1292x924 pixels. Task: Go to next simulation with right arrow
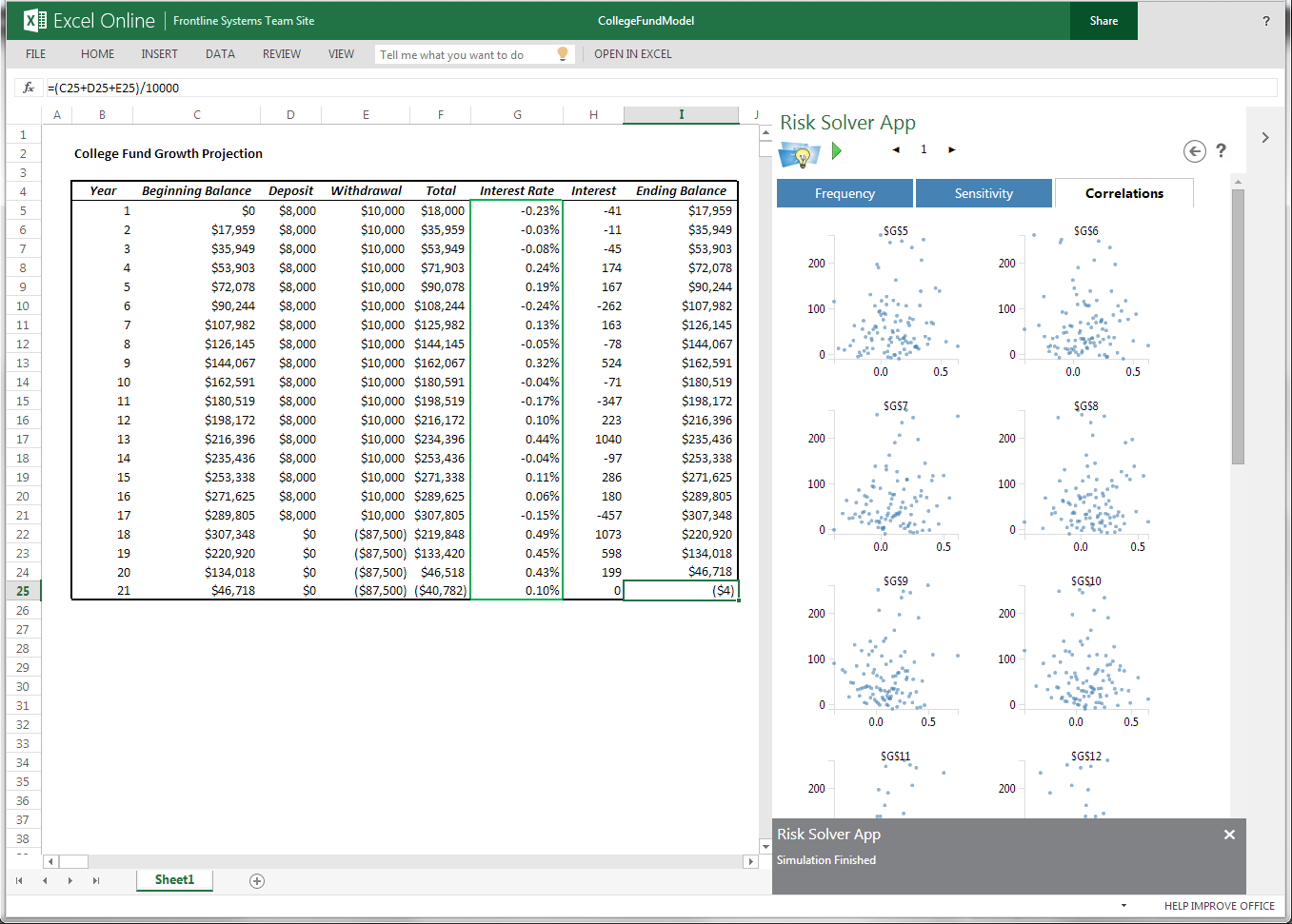951,149
